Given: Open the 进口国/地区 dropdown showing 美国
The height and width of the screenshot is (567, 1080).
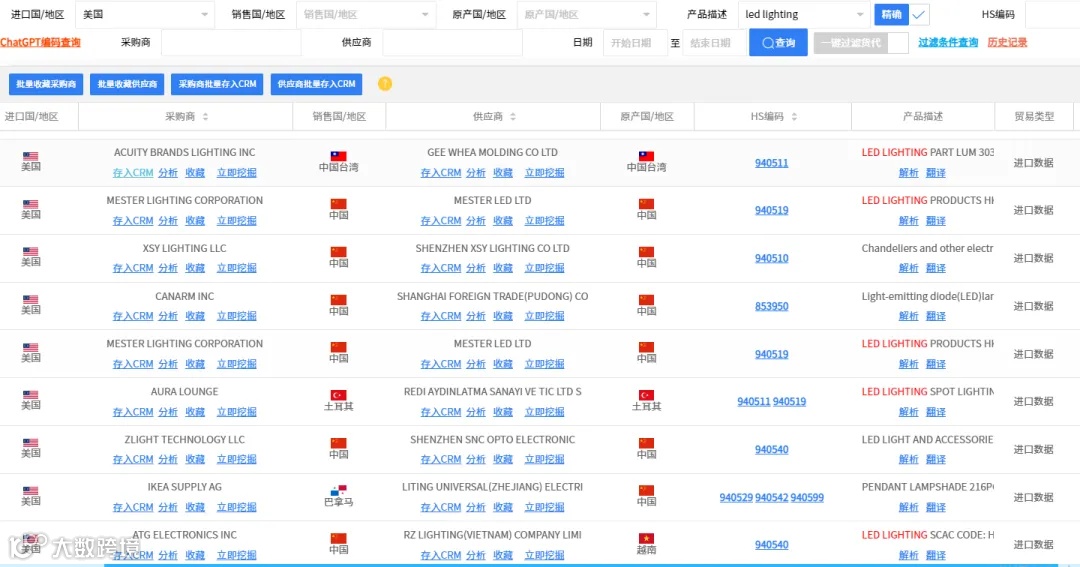Looking at the screenshot, I should point(145,14).
